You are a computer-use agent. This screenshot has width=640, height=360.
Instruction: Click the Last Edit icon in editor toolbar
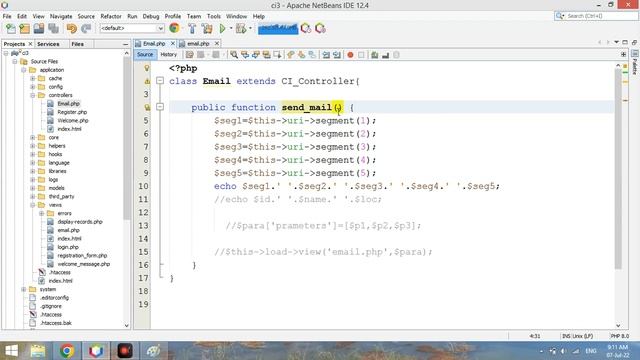190,55
